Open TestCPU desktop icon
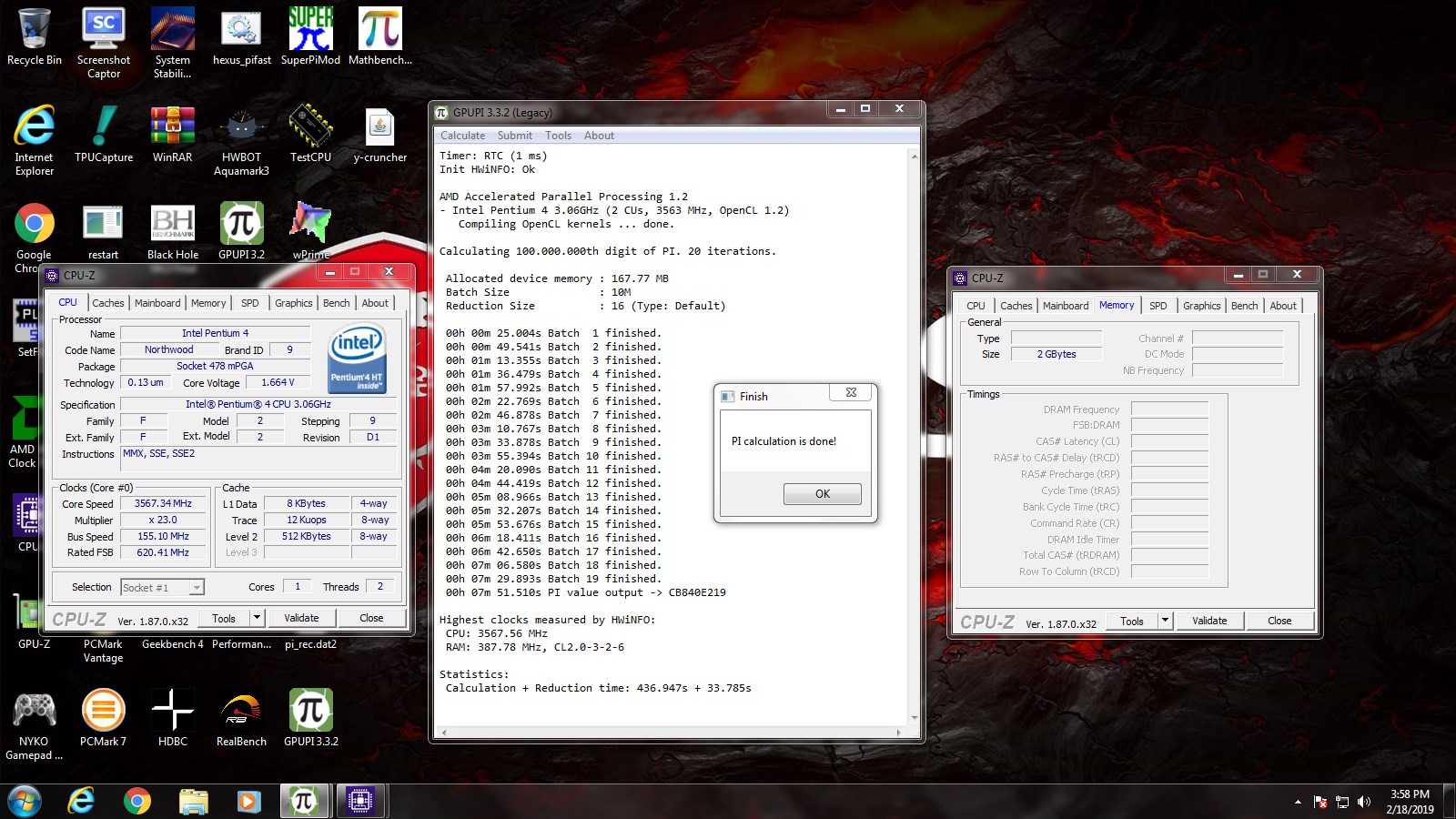This screenshot has height=819, width=1456. (310, 135)
